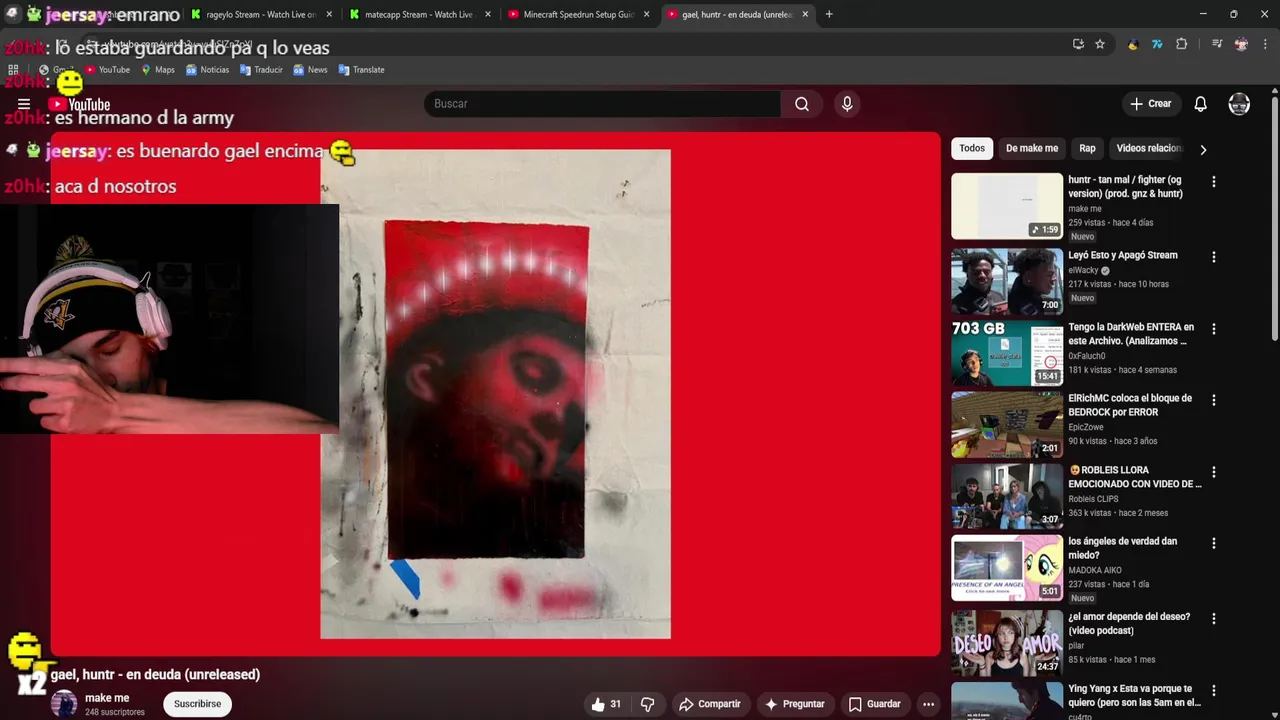
Task: Open the apps grid in bookmarks bar
Action: (x=13, y=70)
